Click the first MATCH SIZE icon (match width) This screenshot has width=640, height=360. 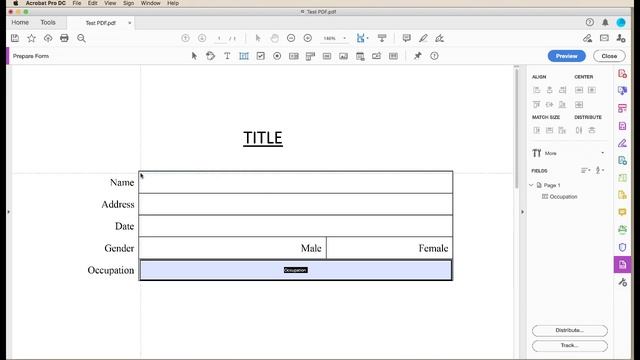point(537,130)
